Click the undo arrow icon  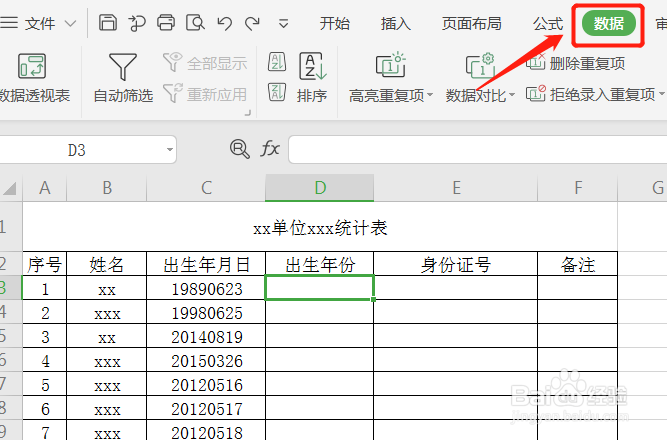point(224,23)
